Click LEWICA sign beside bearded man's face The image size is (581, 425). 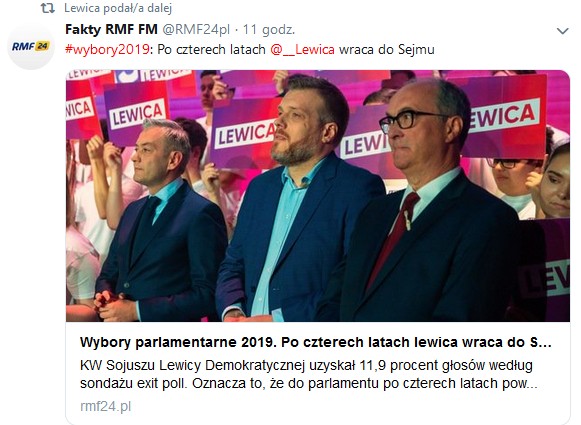(245, 134)
